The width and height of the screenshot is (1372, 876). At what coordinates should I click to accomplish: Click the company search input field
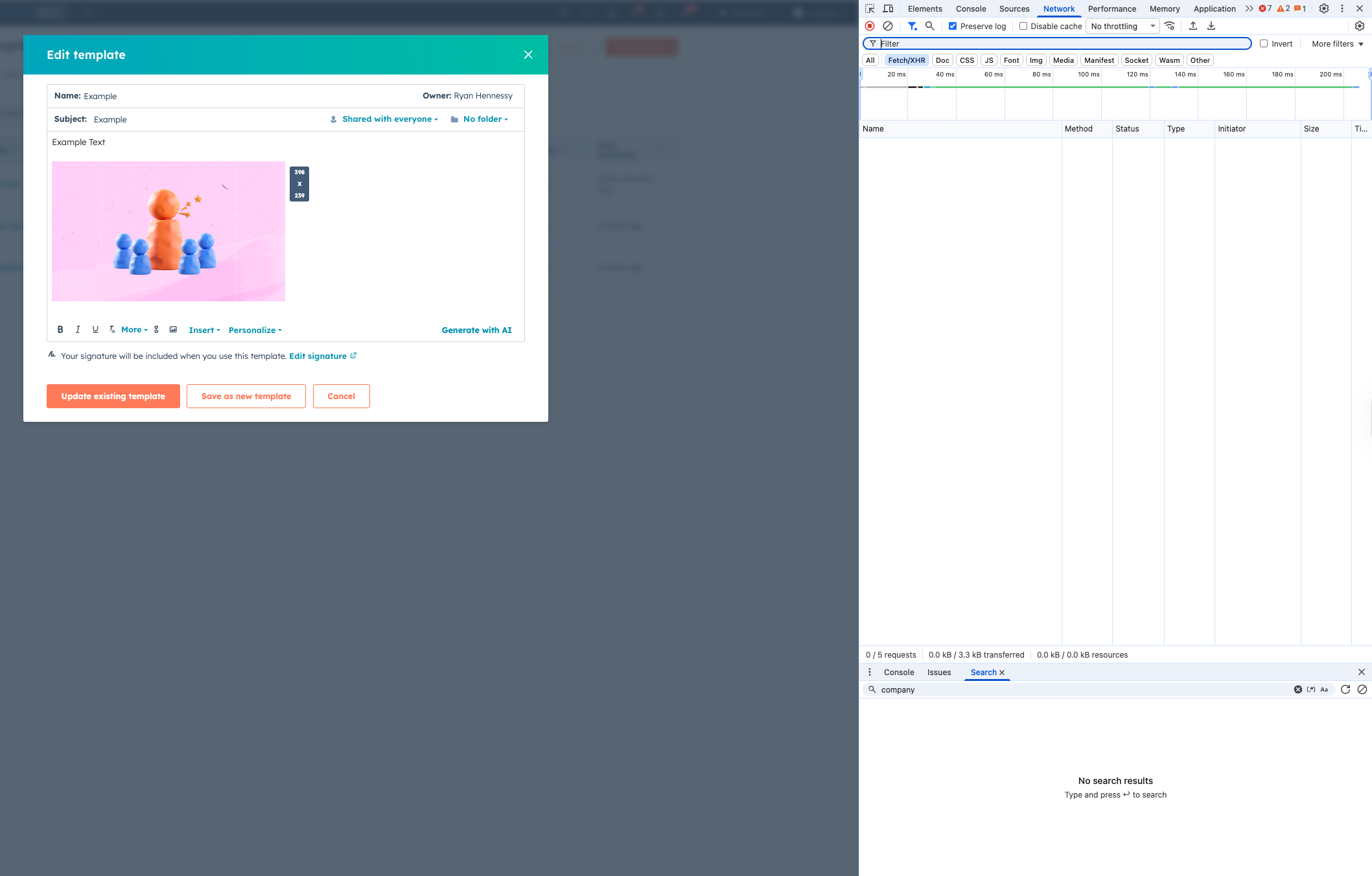coord(1082,689)
